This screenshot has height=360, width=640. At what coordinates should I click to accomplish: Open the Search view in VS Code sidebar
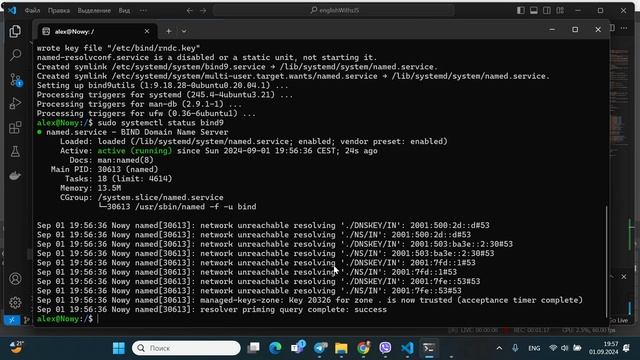click(x=15, y=55)
